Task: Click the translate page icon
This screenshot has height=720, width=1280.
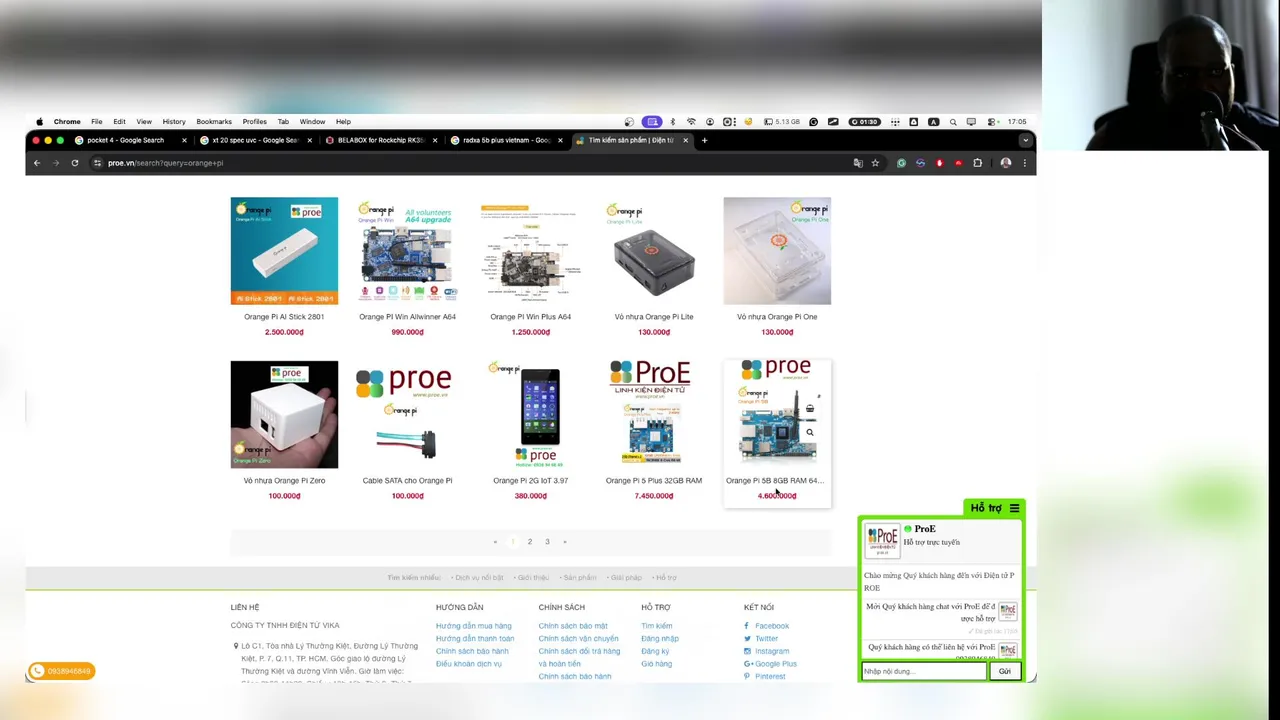Action: [x=857, y=163]
